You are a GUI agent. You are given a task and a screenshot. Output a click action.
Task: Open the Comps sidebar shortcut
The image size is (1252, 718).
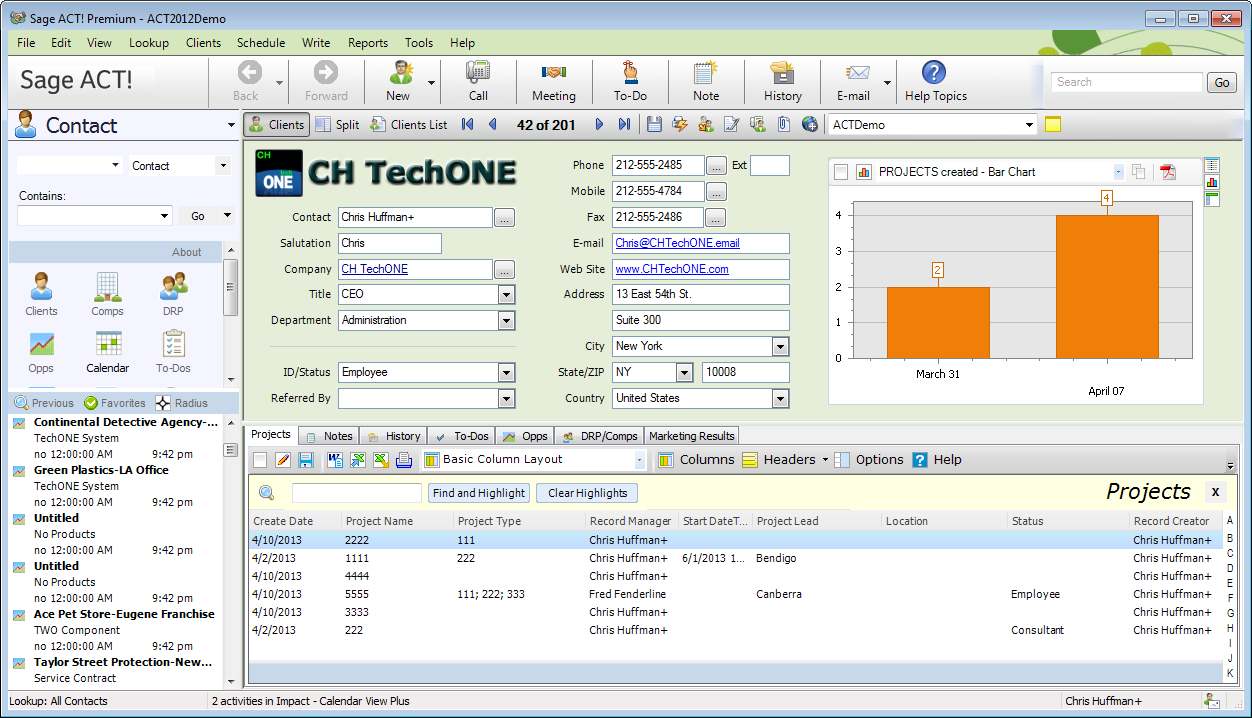pyautogui.click(x=108, y=295)
